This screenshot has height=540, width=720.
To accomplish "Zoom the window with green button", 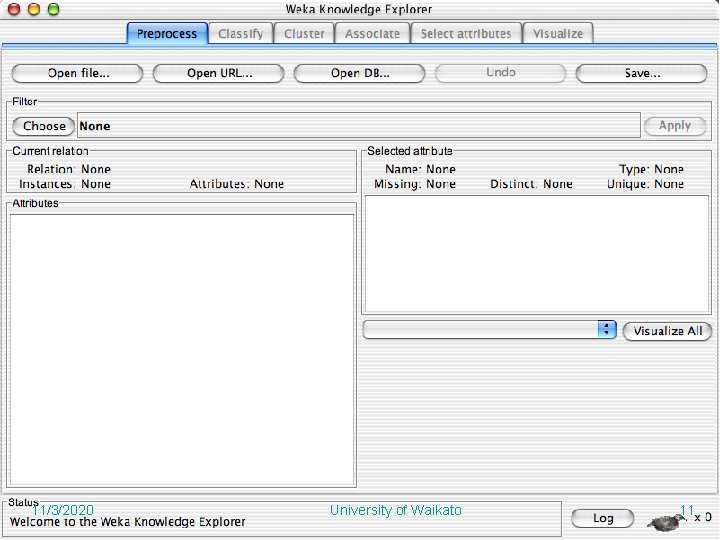I will point(54,9).
